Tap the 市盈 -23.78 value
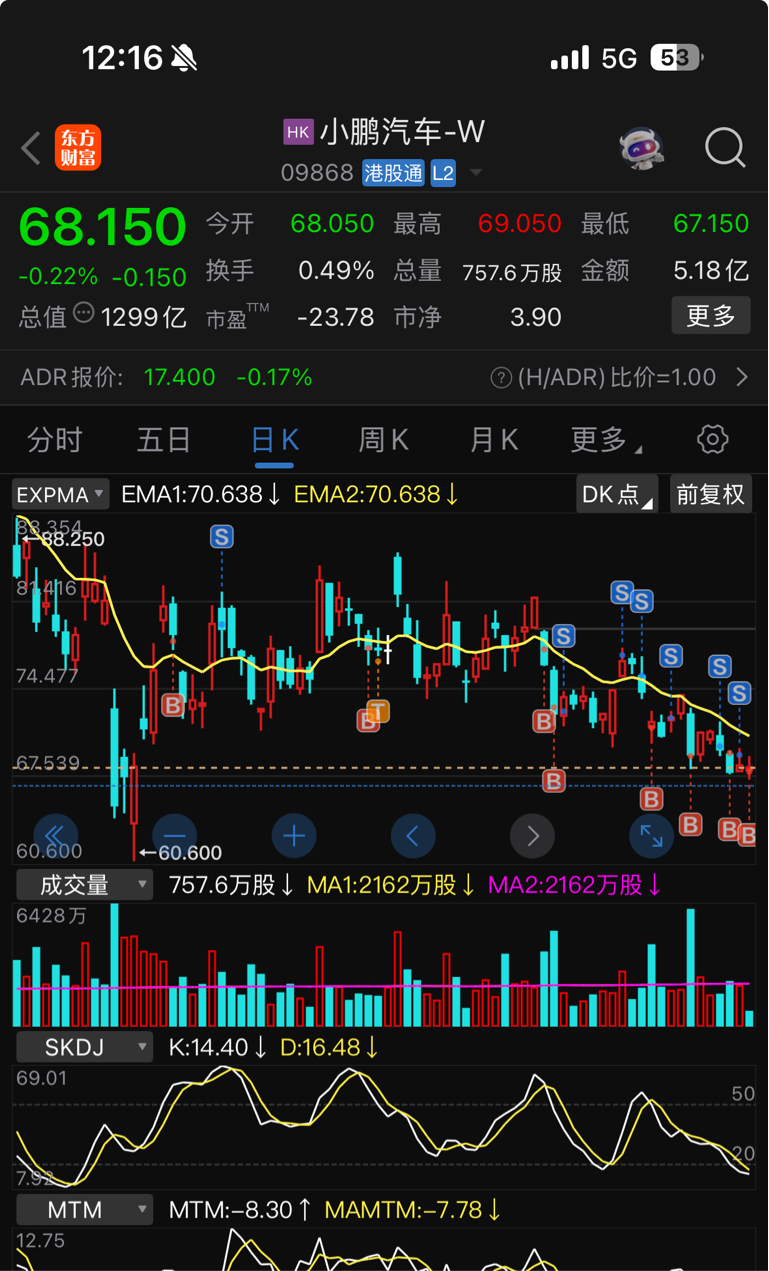The image size is (769, 1271). 336,317
